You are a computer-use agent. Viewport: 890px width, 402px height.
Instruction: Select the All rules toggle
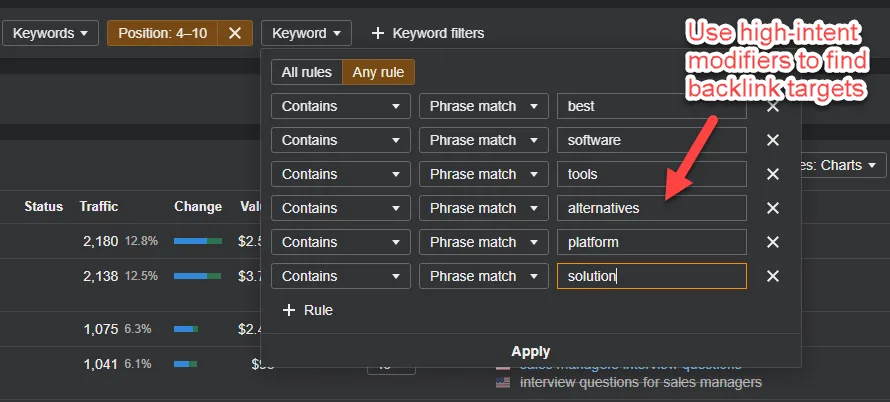[x=307, y=72]
